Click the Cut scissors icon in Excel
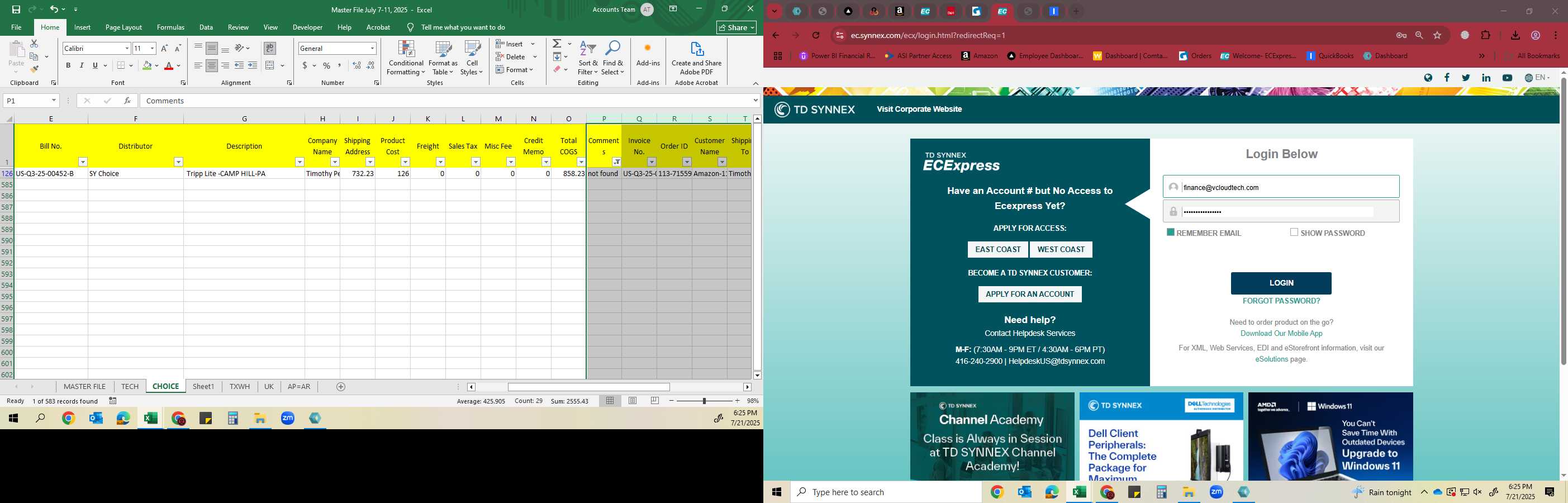The height and width of the screenshot is (503, 1568). tap(34, 44)
